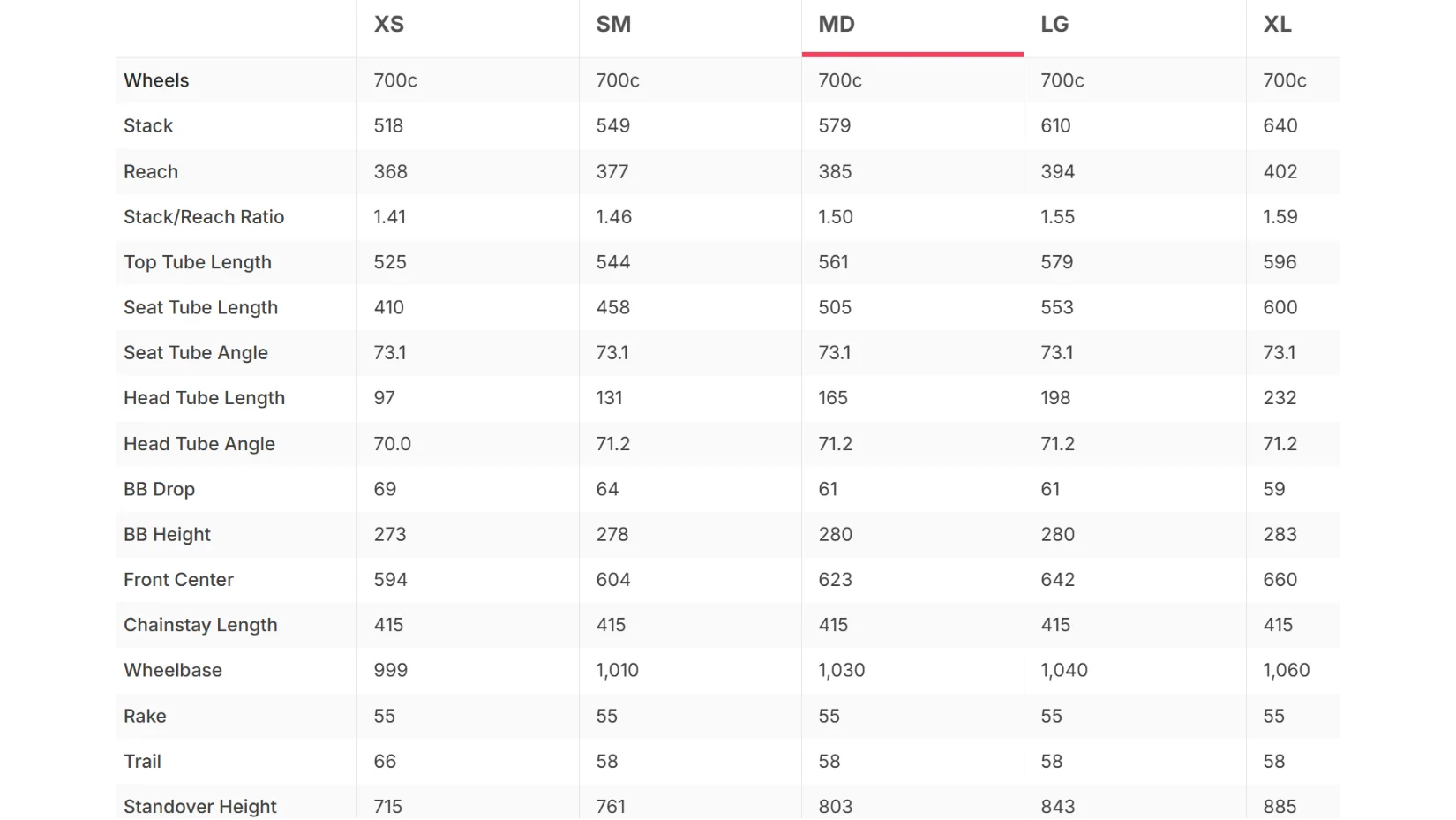1456x820 pixels.
Task: Click the Wheelbase row label
Action: coord(173,670)
